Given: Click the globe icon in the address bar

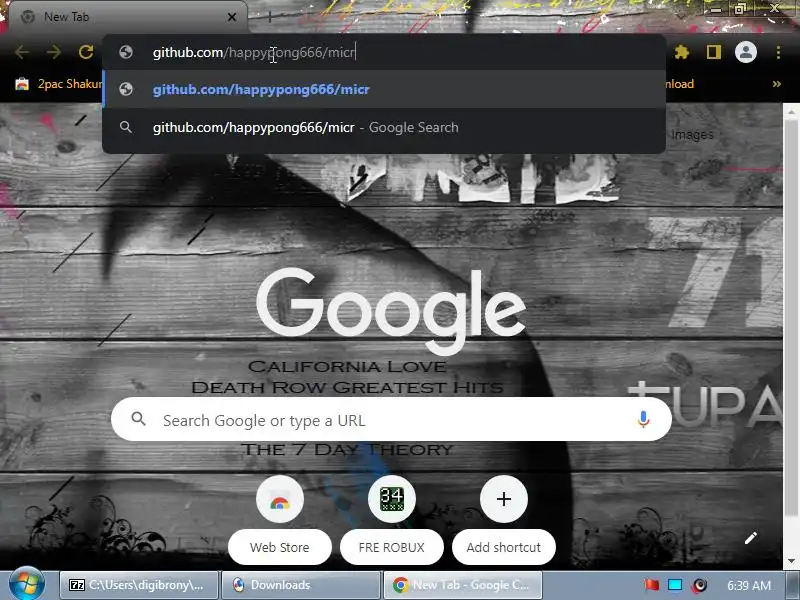Looking at the screenshot, I should (x=126, y=52).
